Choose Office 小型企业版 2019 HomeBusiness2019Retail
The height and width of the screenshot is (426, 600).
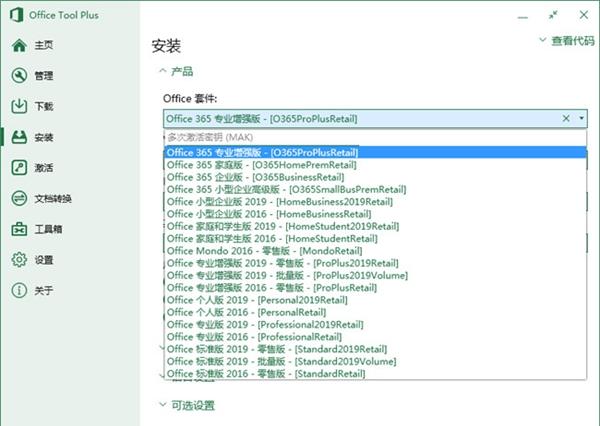coord(375,202)
